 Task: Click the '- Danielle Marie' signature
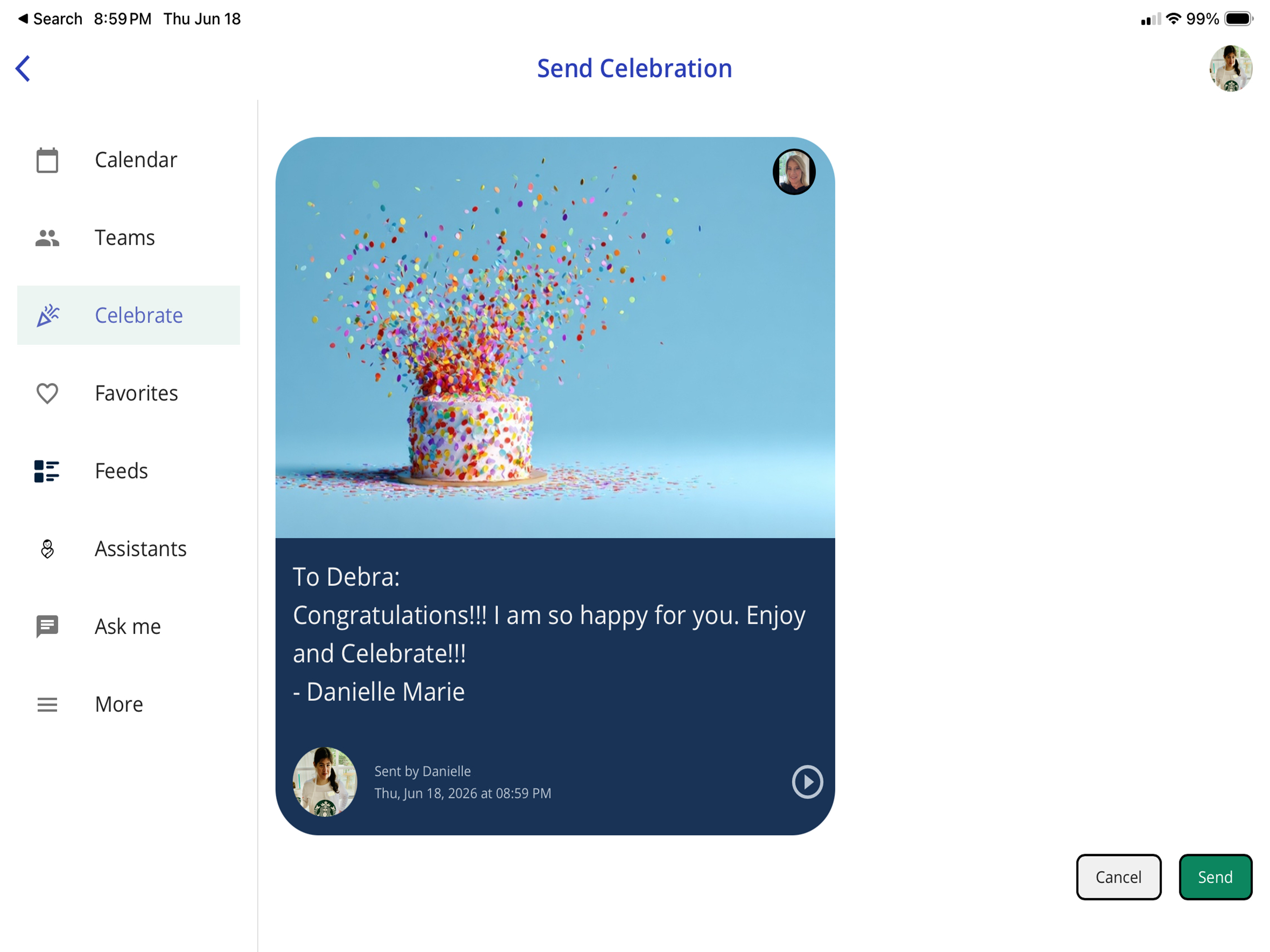[x=379, y=692]
